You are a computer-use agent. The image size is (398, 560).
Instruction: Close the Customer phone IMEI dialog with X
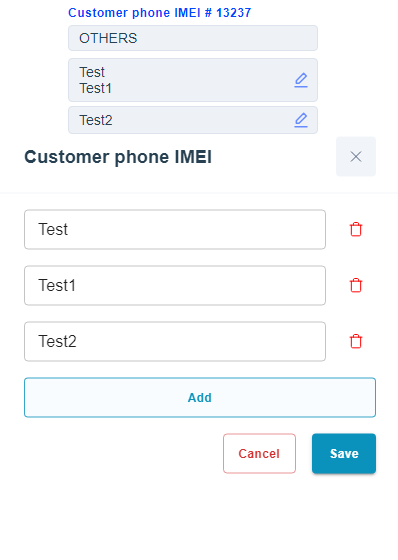(x=356, y=156)
